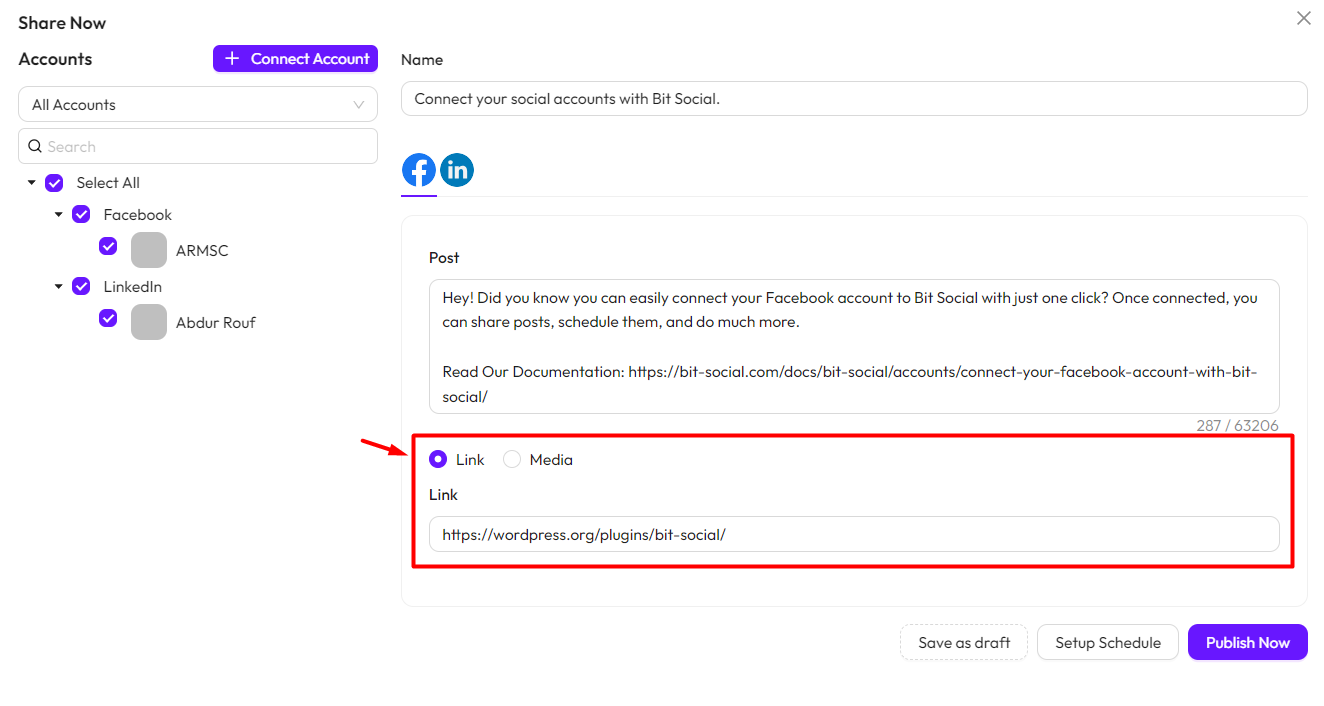
Task: Click the Select All label
Action: (x=108, y=183)
